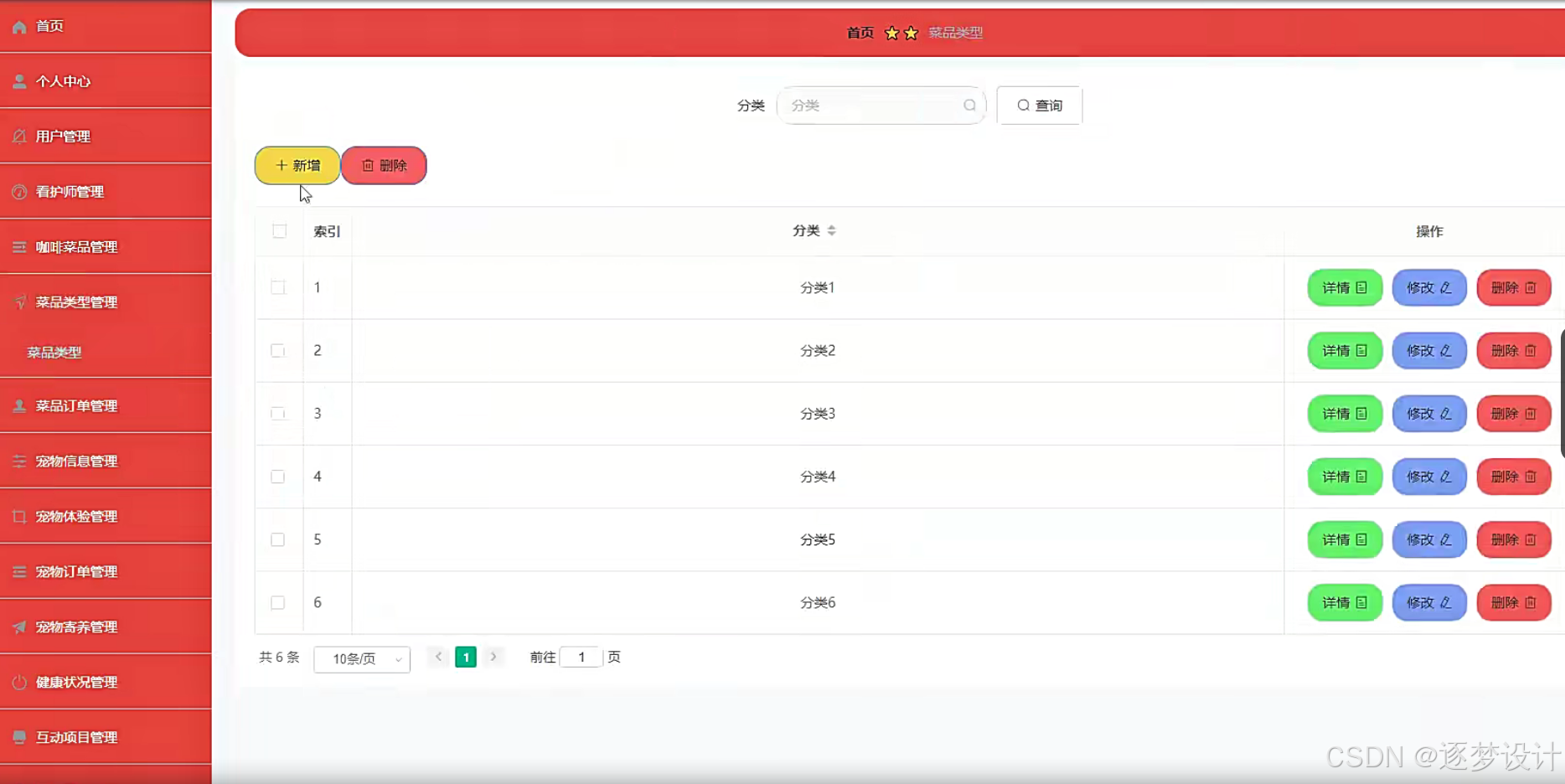Click the red 删除 batch button
1565x784 pixels.
click(x=384, y=165)
